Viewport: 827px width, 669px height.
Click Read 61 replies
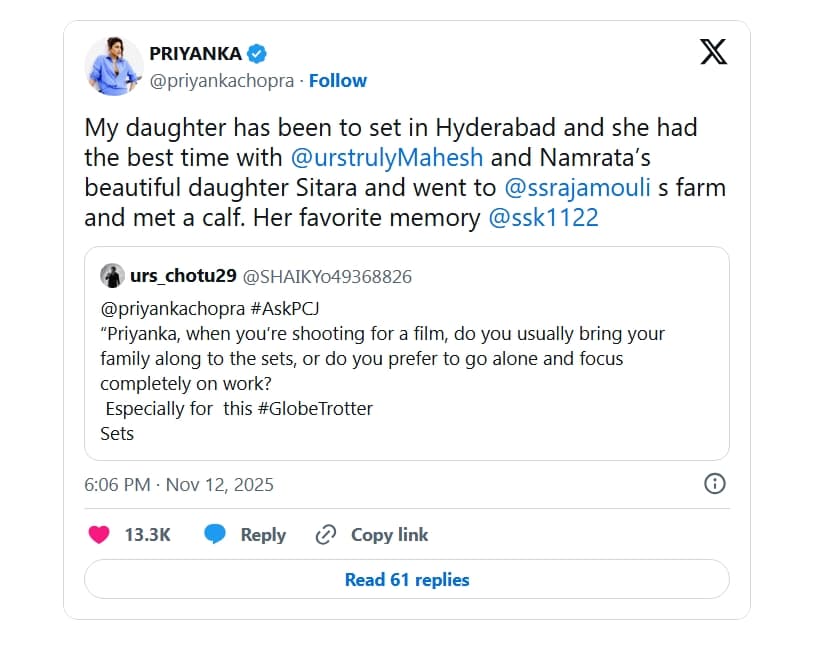[x=405, y=579]
